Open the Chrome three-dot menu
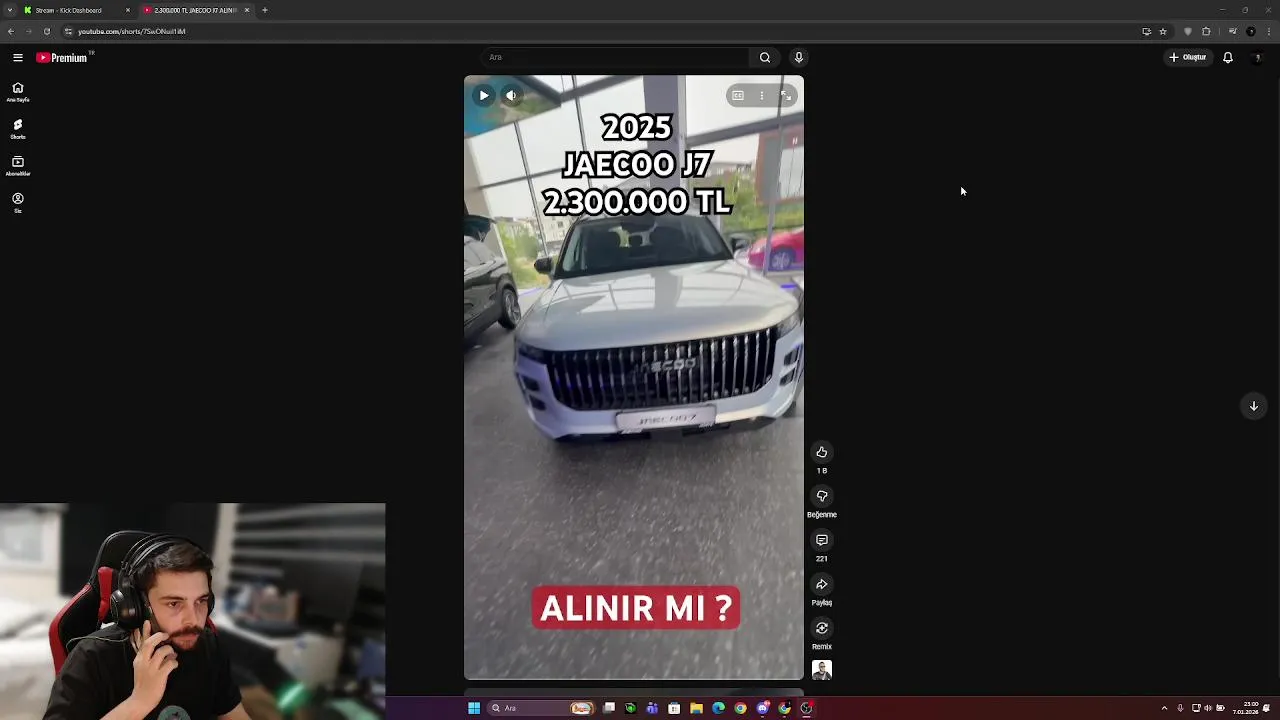1280x720 pixels. pyautogui.click(x=1269, y=31)
